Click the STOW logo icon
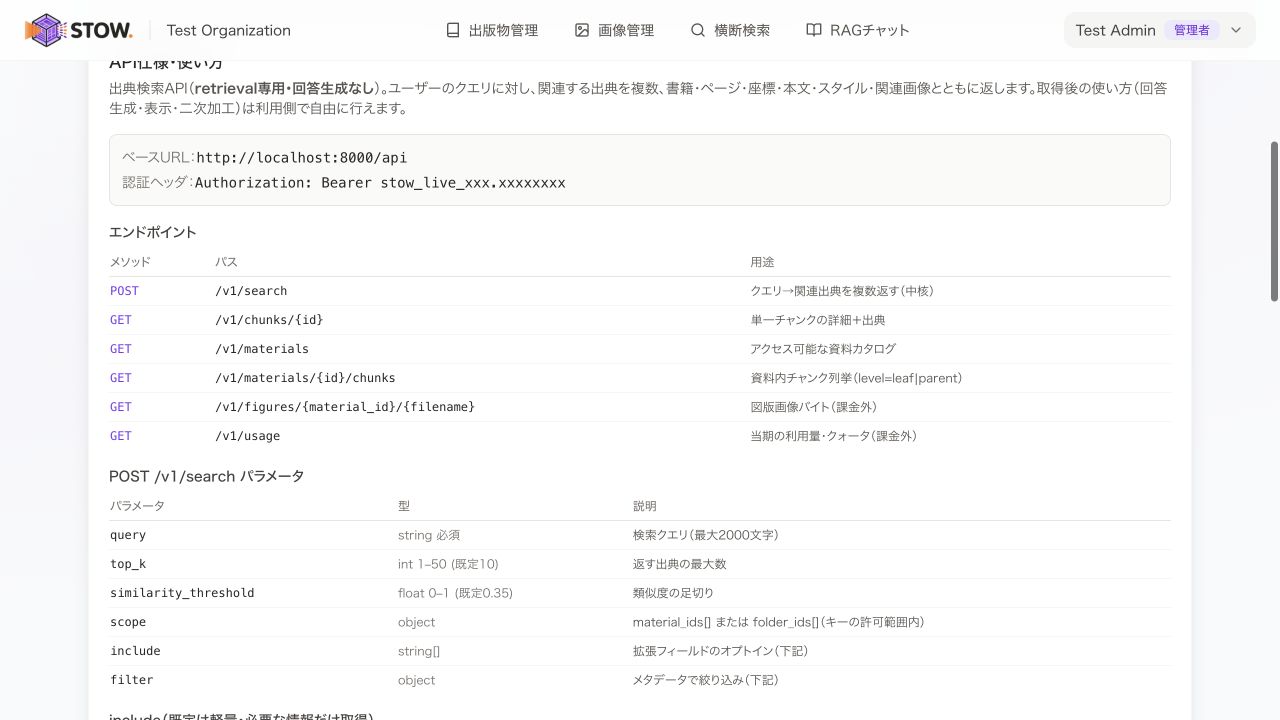Viewport: 1280px width, 720px height. (x=45, y=30)
